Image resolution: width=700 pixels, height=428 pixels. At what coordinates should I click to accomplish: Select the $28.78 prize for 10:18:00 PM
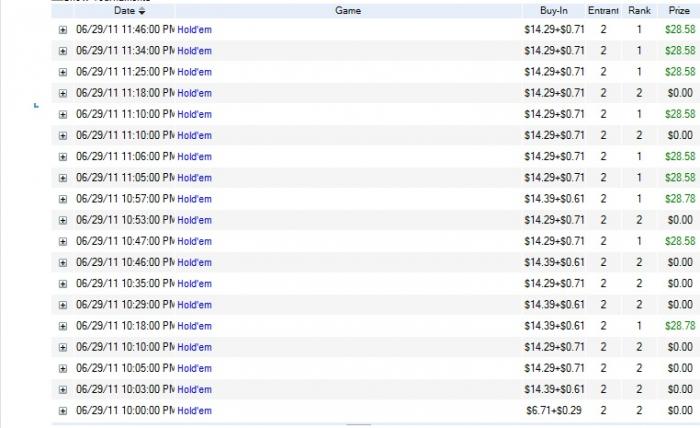[680, 326]
